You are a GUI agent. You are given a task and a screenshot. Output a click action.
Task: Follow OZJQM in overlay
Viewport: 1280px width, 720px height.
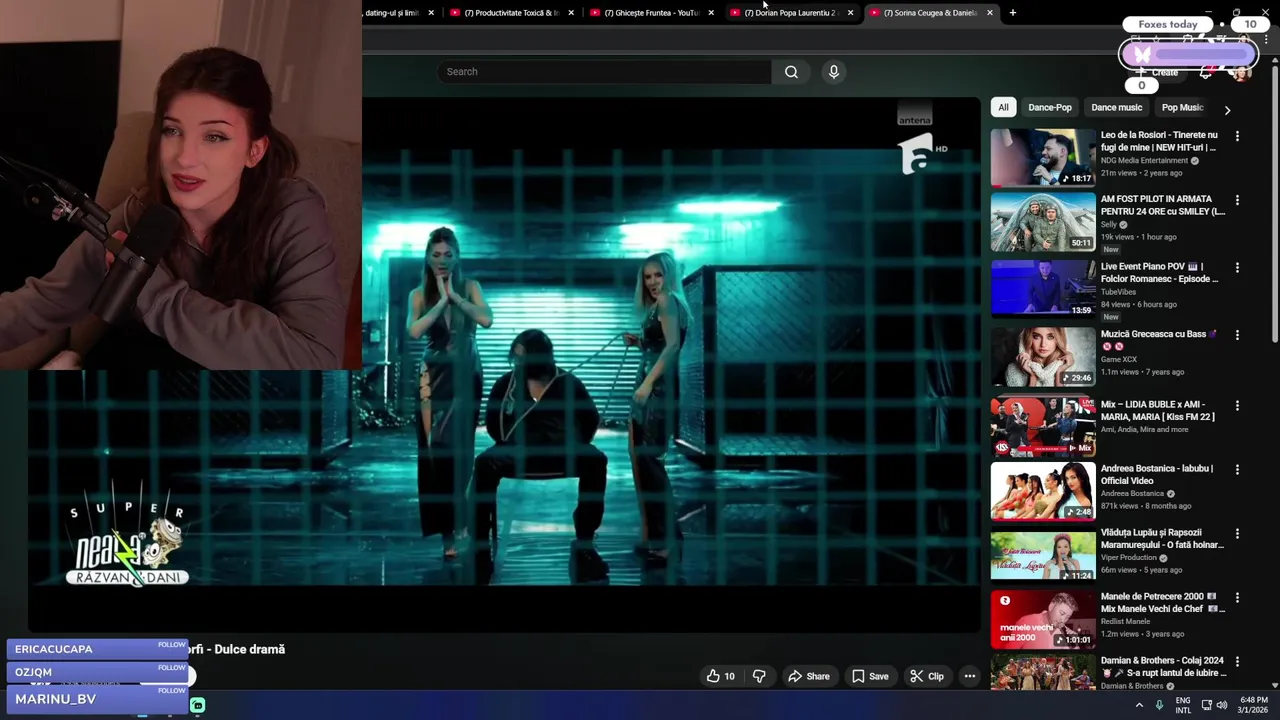171,668
